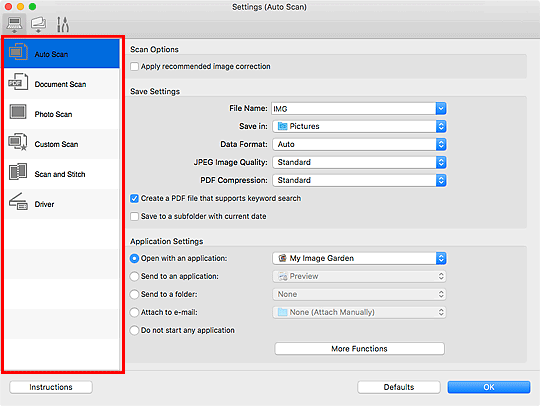Image resolution: width=540 pixels, height=406 pixels.
Task: Open the Send to a folder None dropdown
Action: [x=359, y=294]
